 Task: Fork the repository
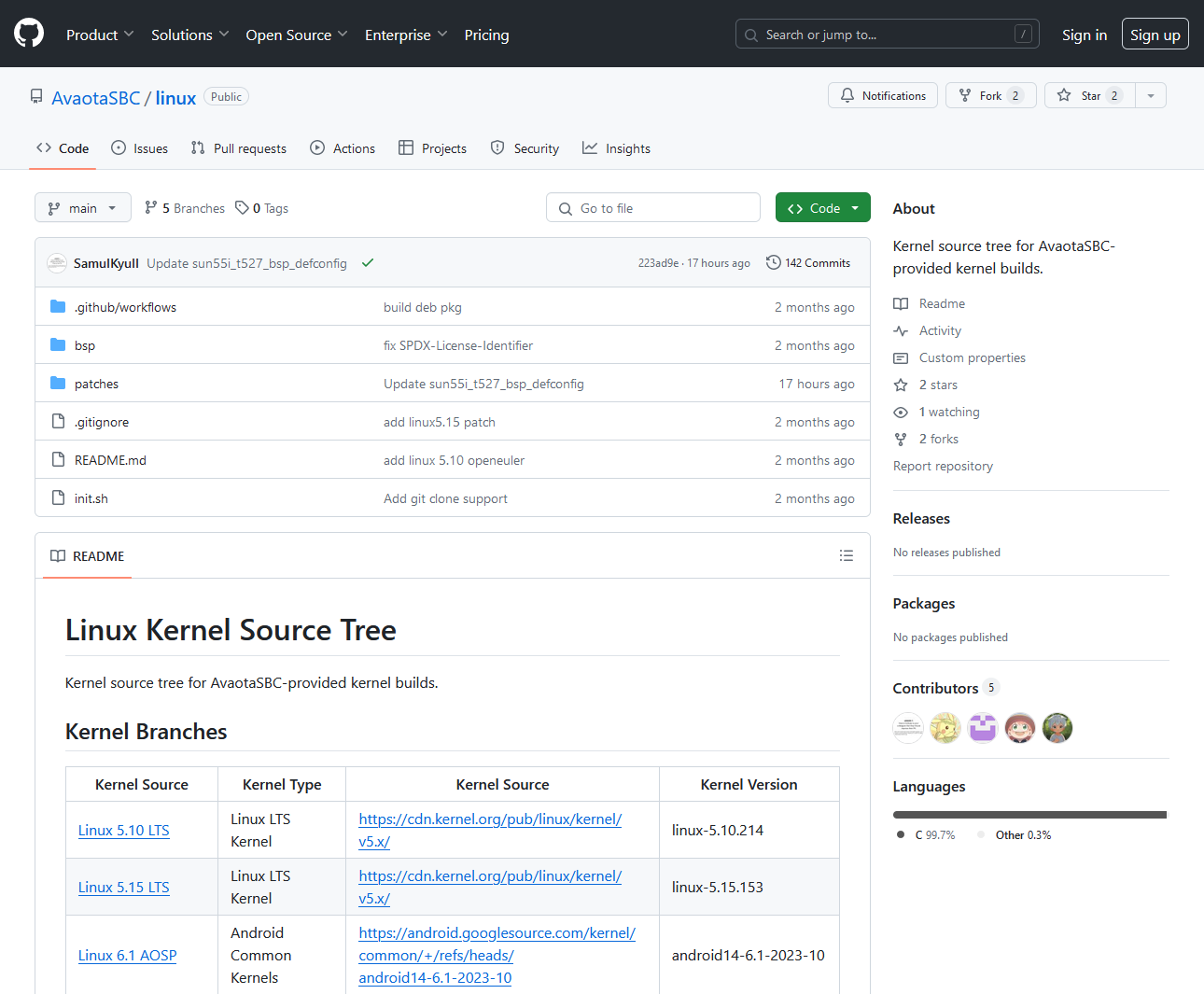991,95
